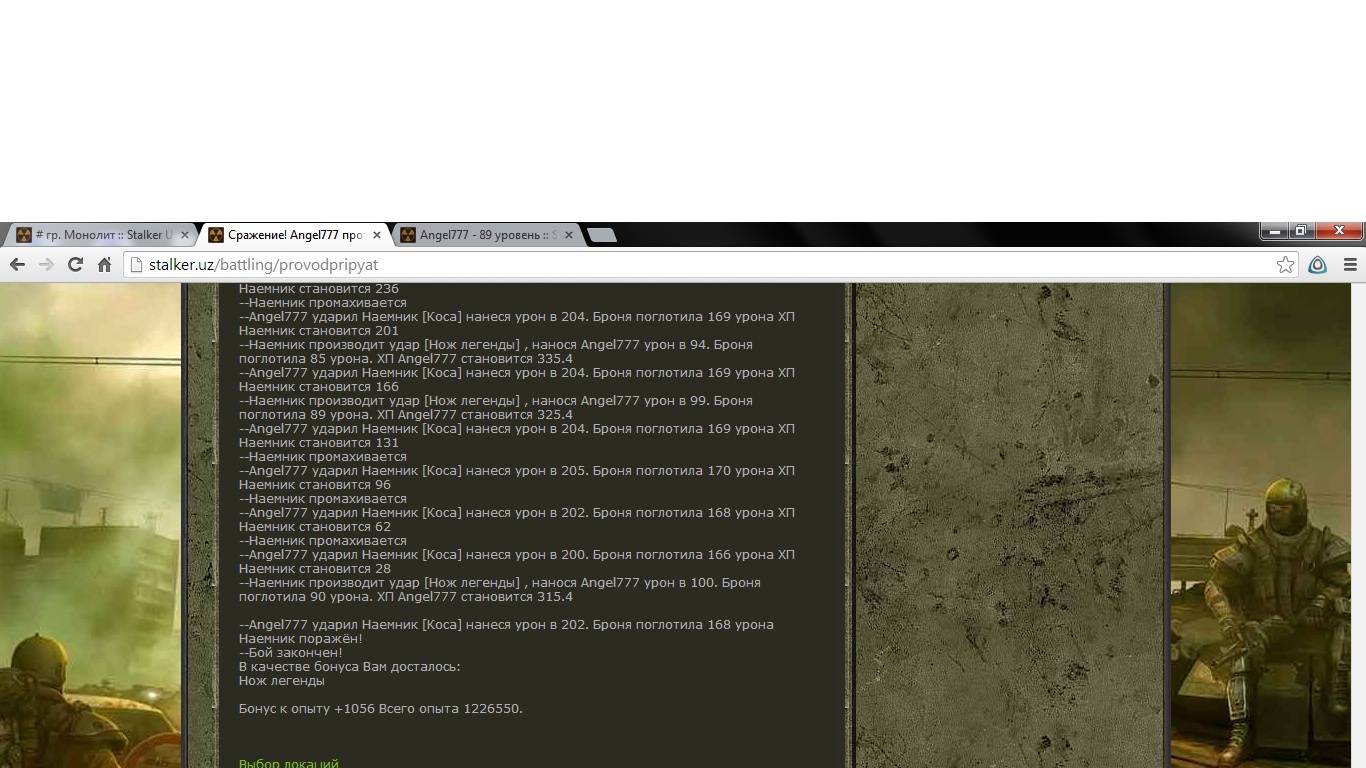Bookmark this page with the star icon
The image size is (1366, 768).
click(x=1285, y=265)
